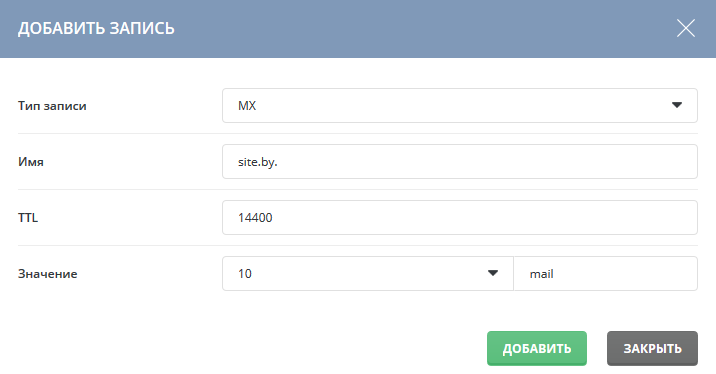Focus the Имя field containing site.by.
Screen dimensions: 716x374
460,162
